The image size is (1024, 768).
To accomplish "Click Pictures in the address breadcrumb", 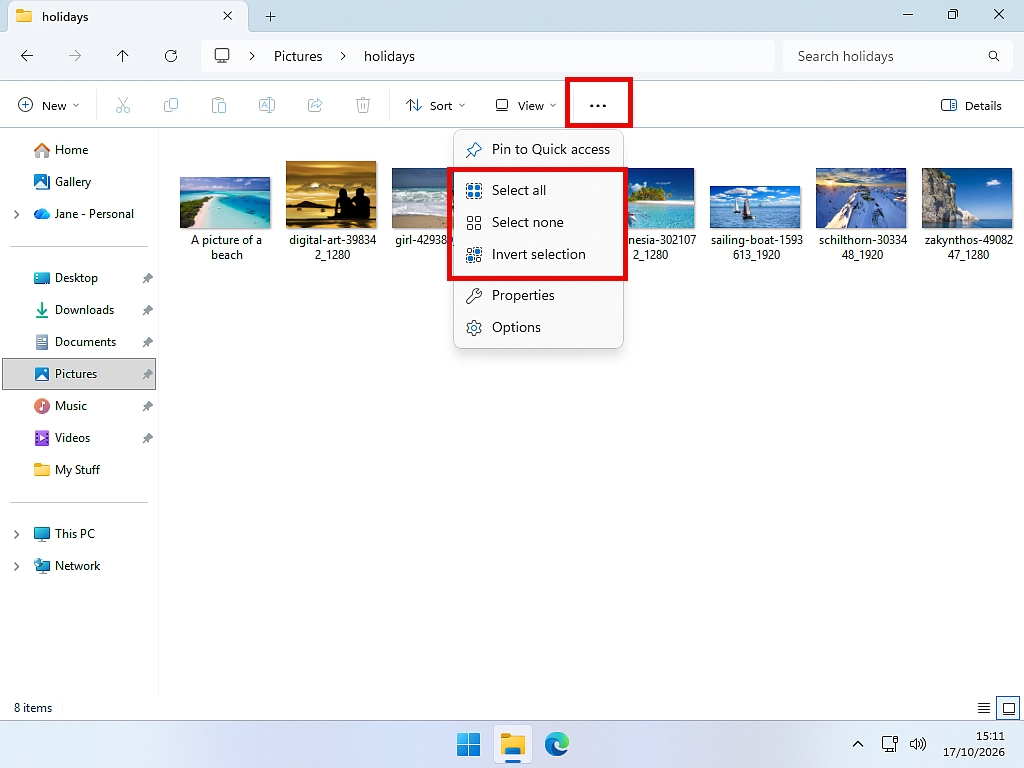I will click(x=298, y=56).
